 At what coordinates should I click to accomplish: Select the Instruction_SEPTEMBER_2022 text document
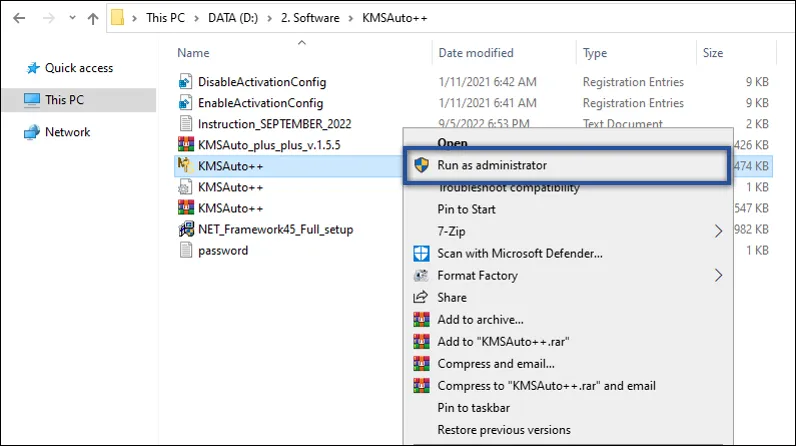tap(274, 123)
